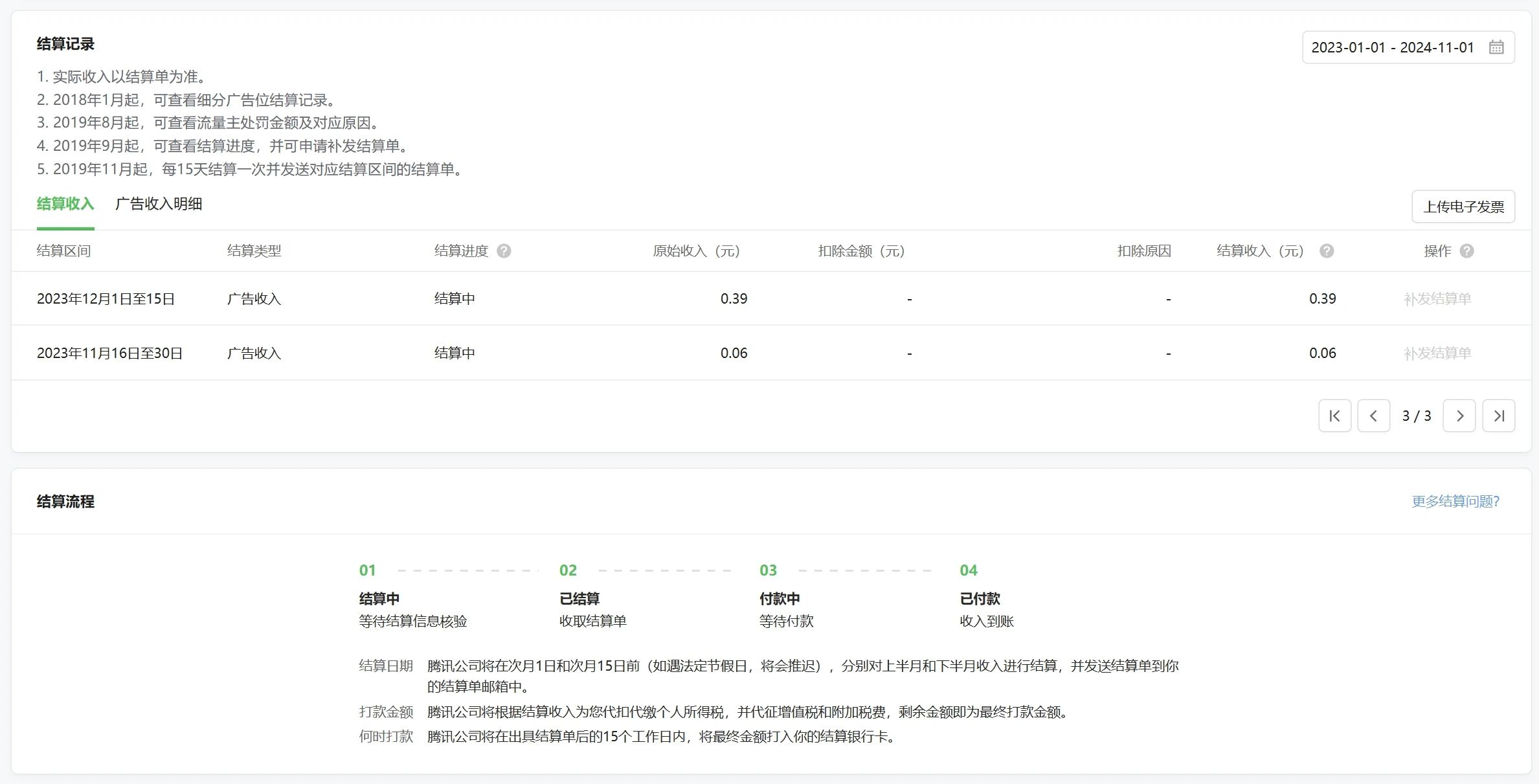Click help icon beside 操作 column header
Viewport: 1539px width, 784px height.
(1466, 251)
